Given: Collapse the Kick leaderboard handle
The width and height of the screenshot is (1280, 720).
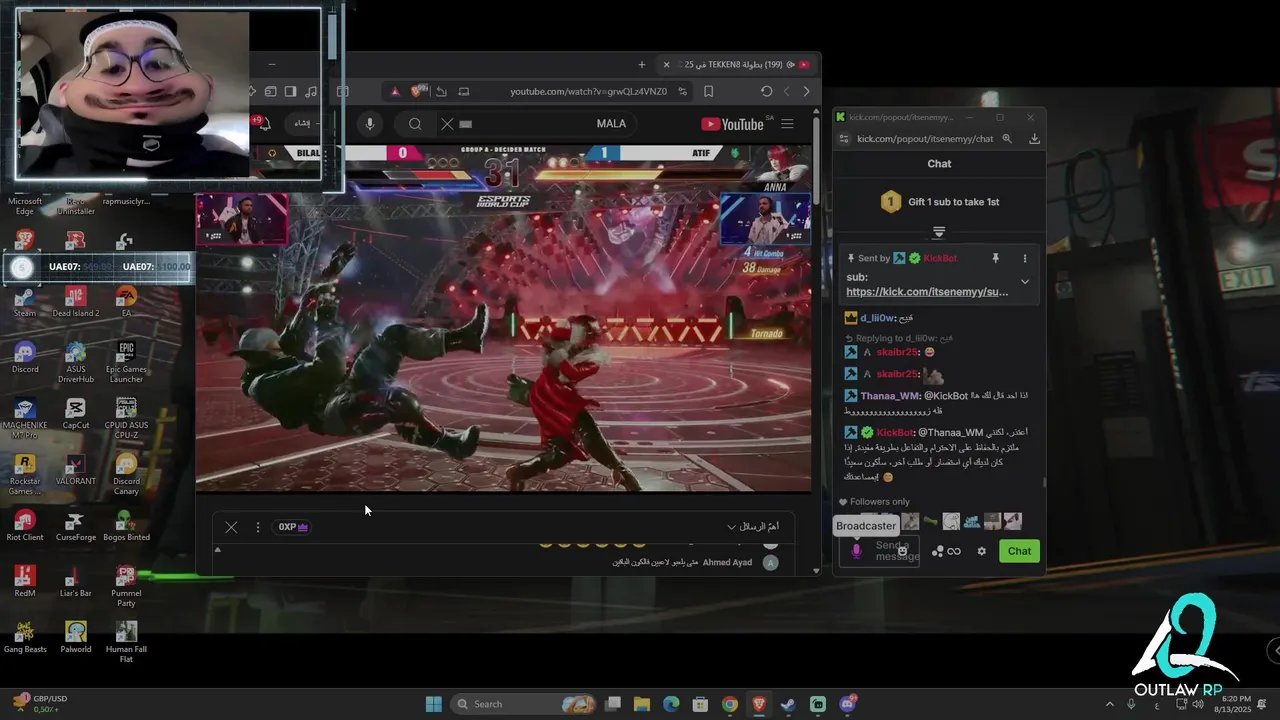Looking at the screenshot, I should pos(939,232).
